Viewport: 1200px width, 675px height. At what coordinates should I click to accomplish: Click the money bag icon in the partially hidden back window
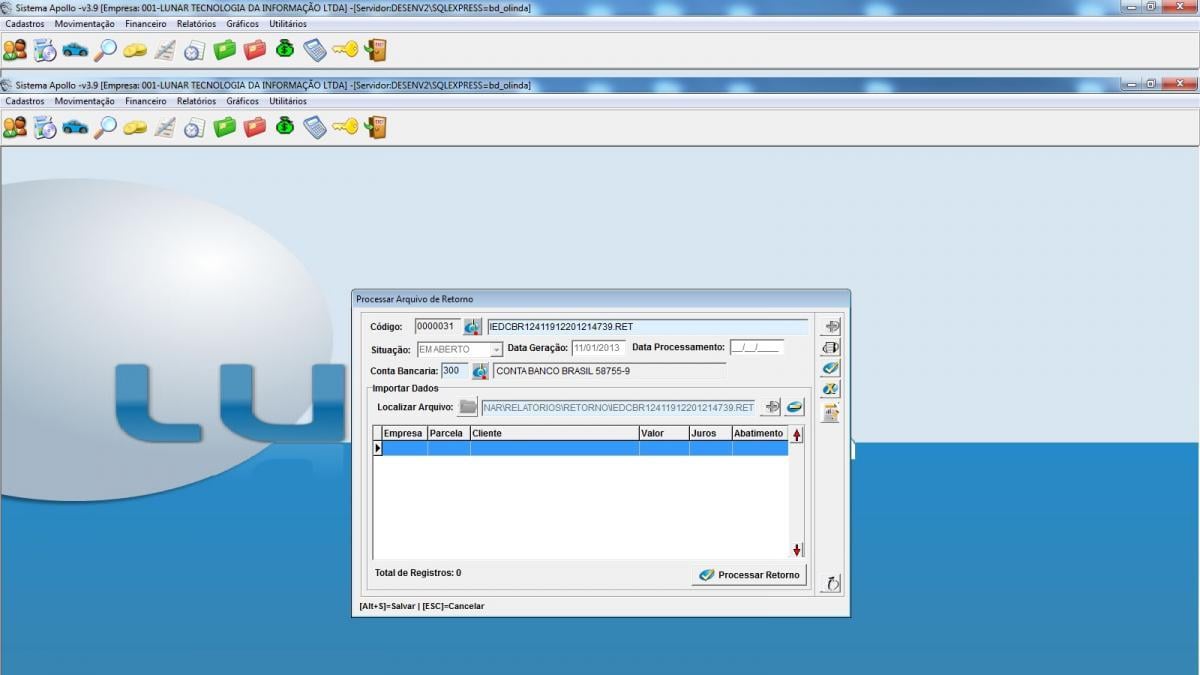285,49
